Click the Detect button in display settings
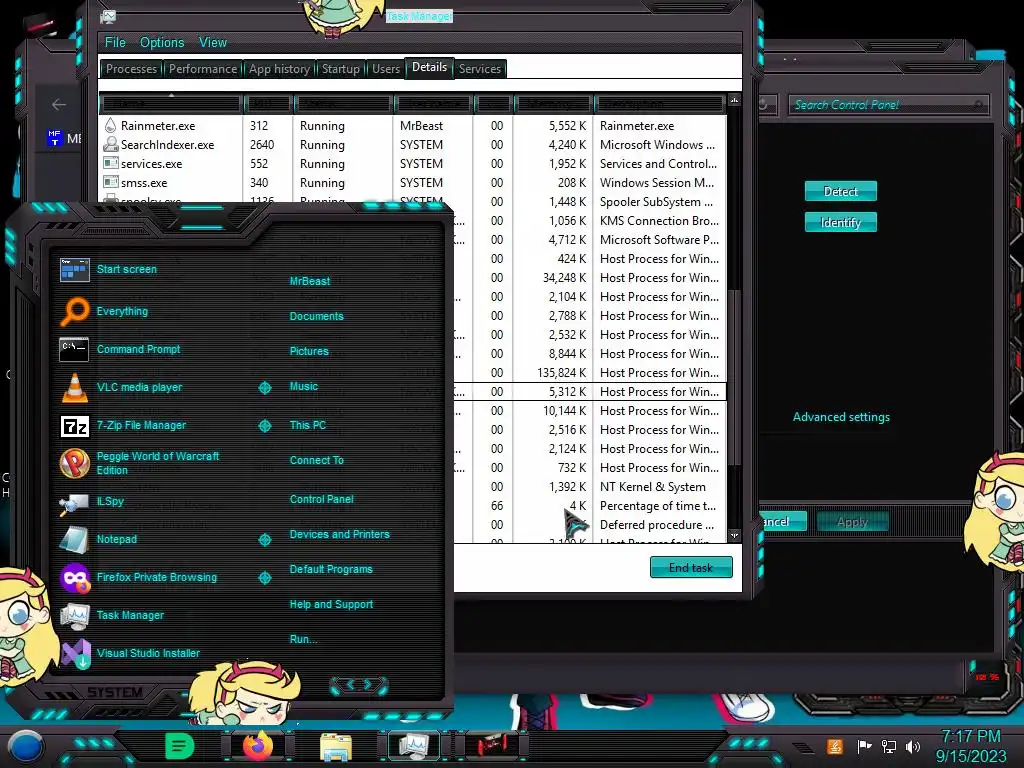This screenshot has width=1024, height=768. (840, 191)
